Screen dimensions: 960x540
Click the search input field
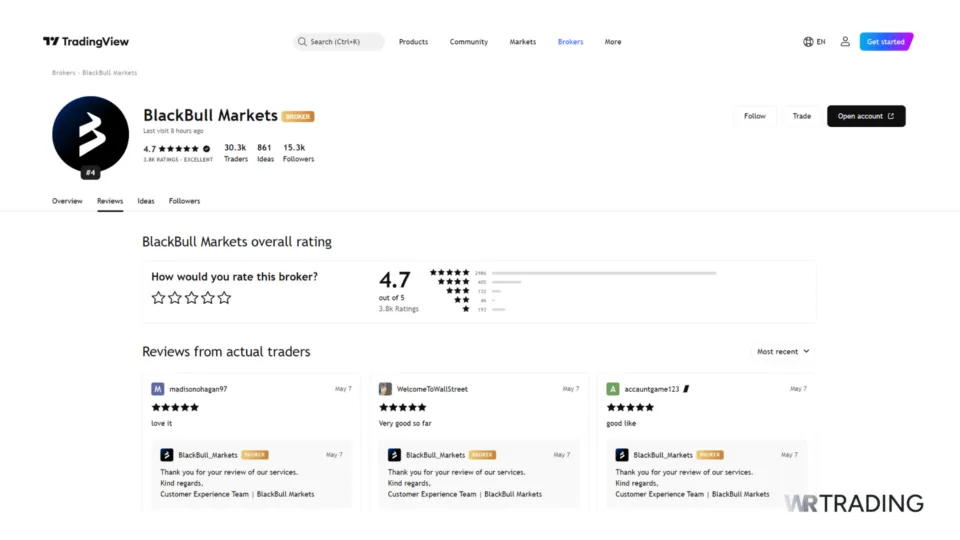(340, 42)
